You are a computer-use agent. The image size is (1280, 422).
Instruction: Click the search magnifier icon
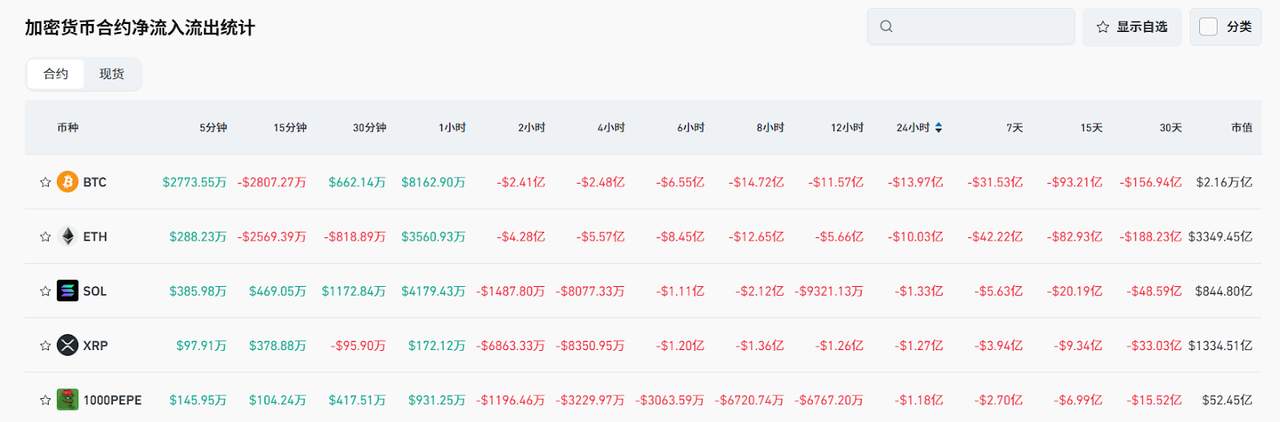click(x=886, y=27)
